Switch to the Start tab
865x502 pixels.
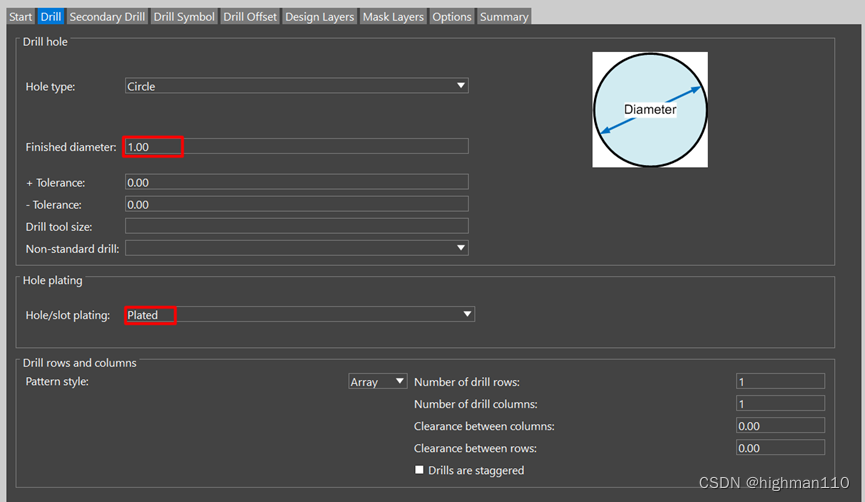tap(21, 17)
